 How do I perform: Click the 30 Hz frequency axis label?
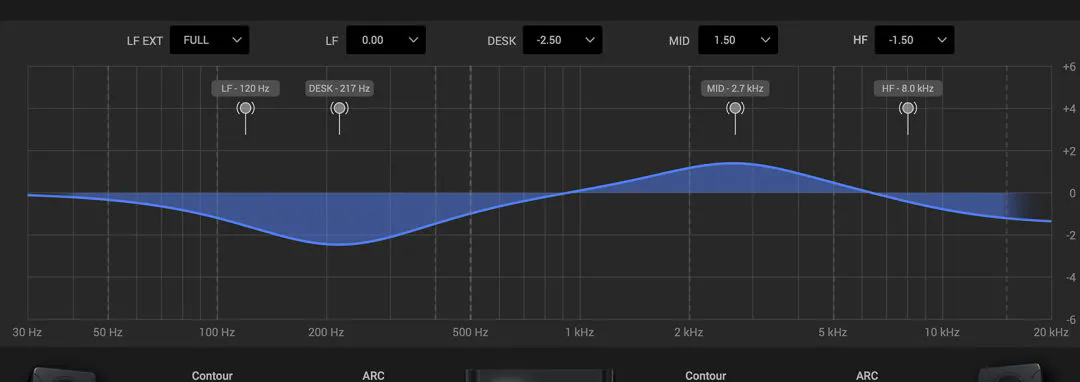point(28,332)
